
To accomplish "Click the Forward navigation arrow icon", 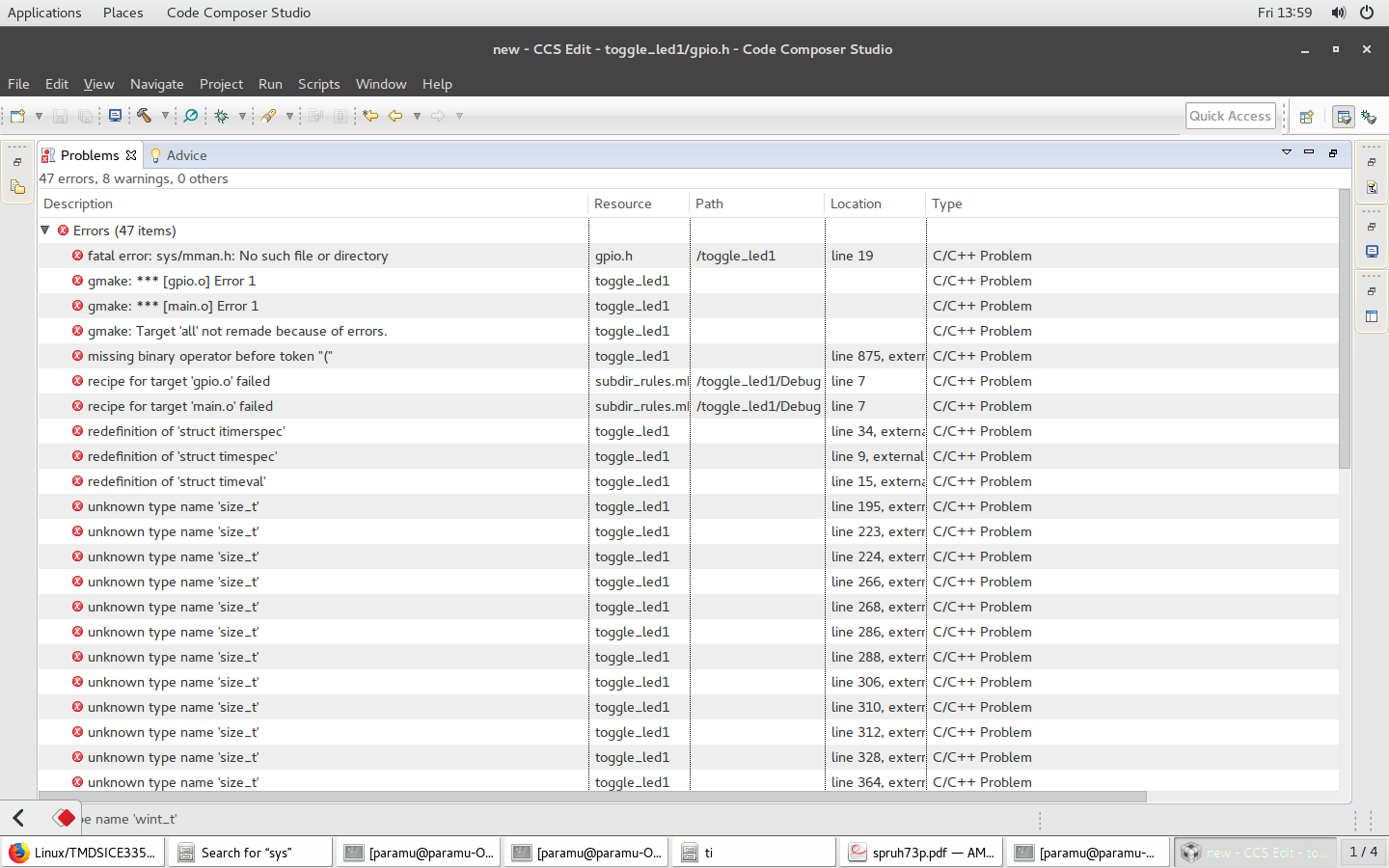I will point(438,116).
